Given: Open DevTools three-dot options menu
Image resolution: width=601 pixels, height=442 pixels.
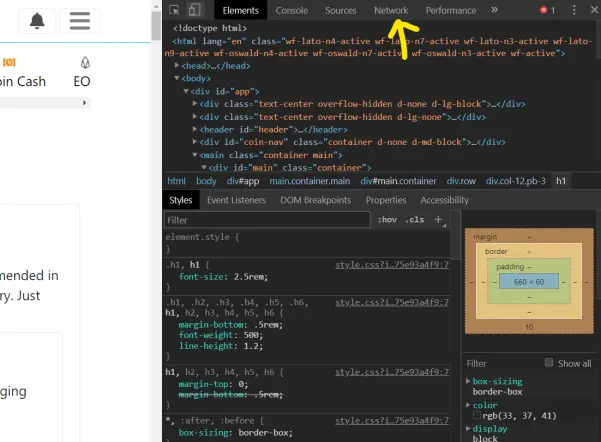Looking at the screenshot, I should [x=574, y=10].
